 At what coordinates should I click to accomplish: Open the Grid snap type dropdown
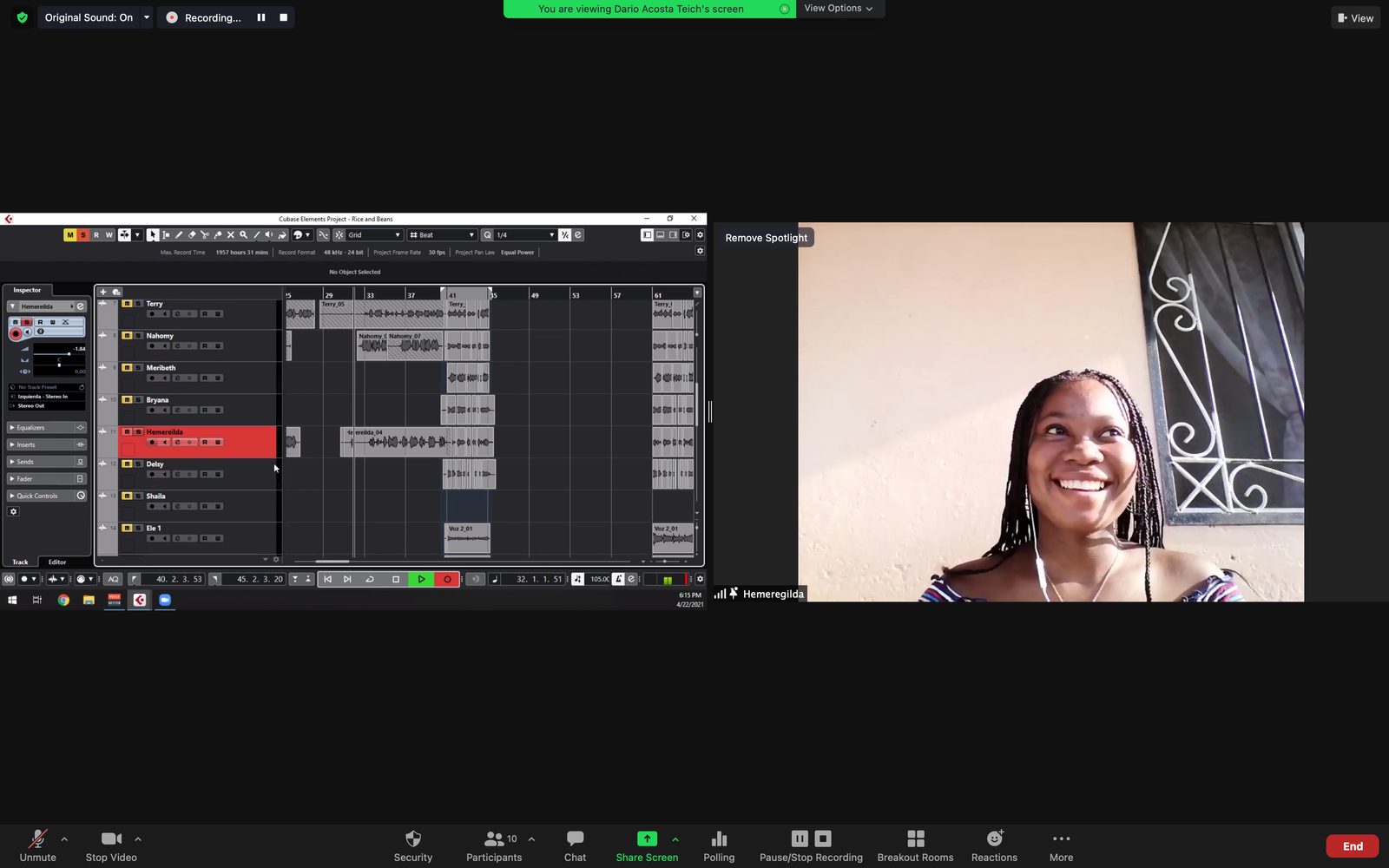pos(374,235)
